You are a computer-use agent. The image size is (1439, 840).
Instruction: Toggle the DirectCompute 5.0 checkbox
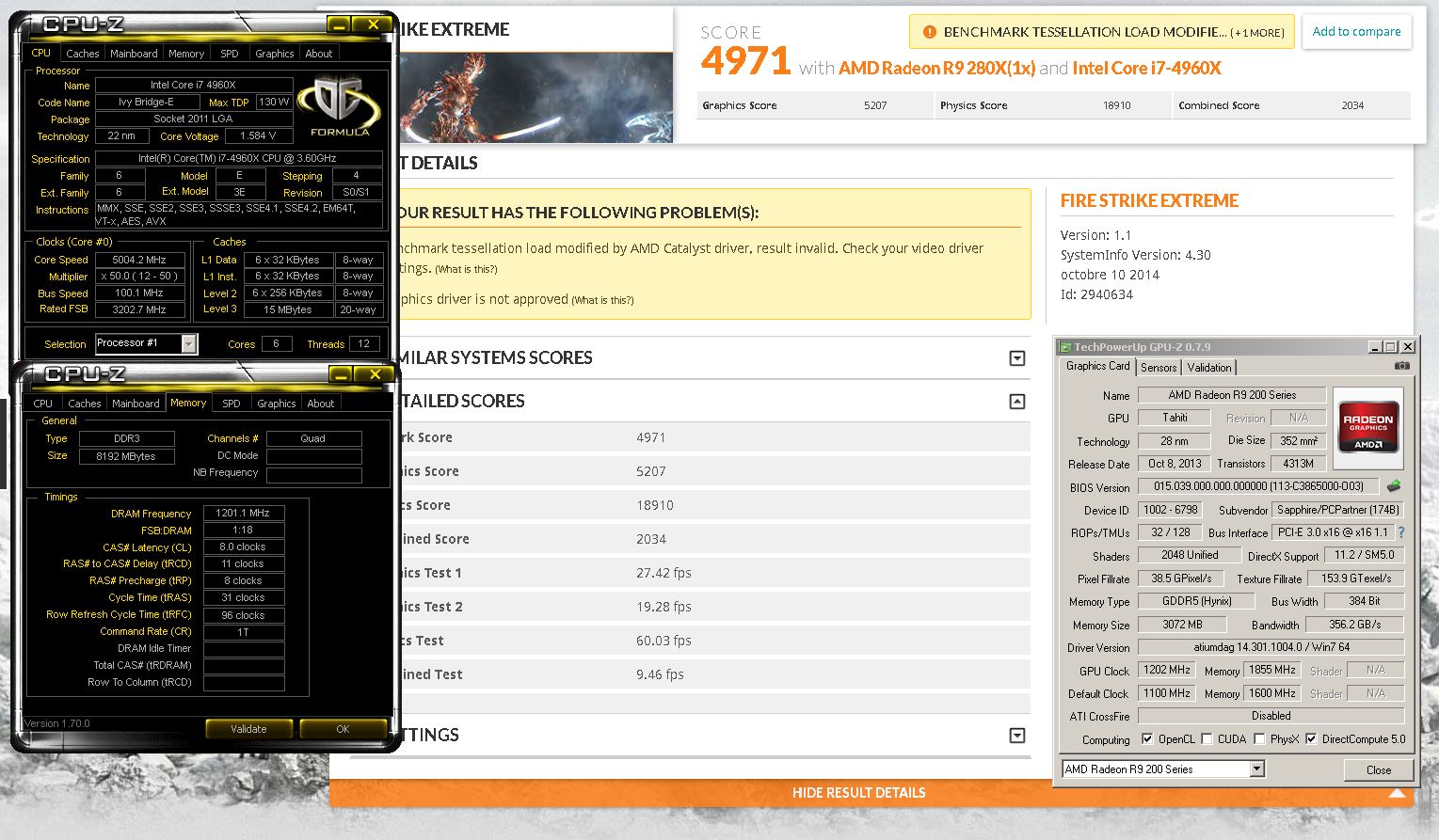click(x=1311, y=739)
